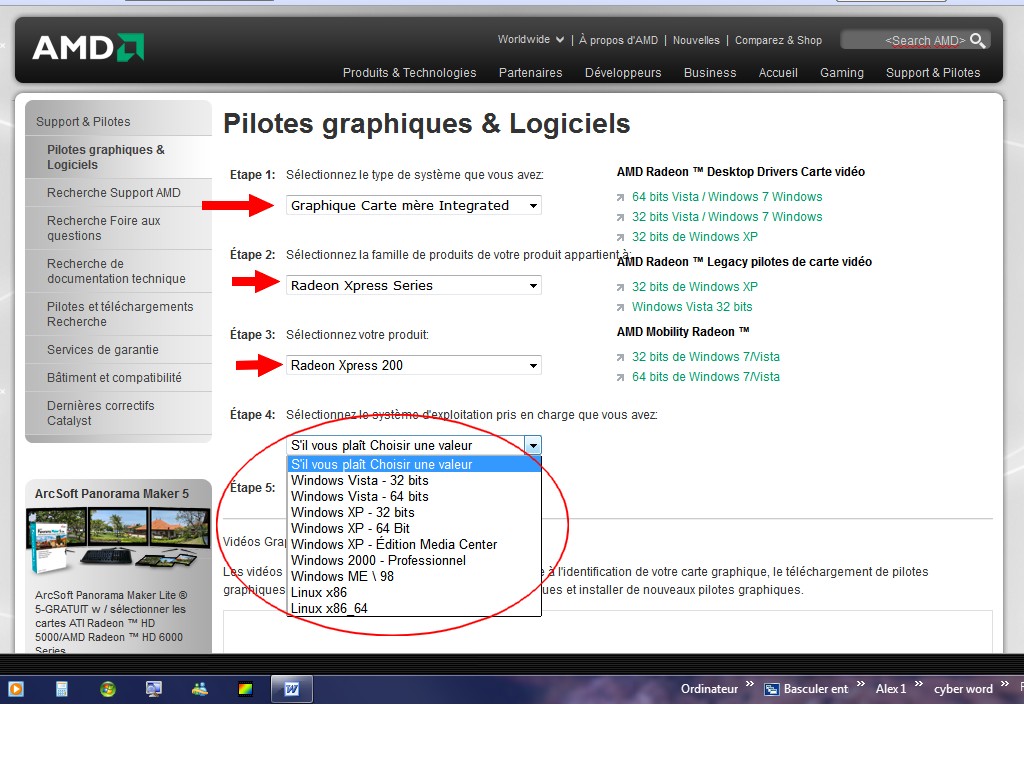Click inside the Search AMD field
The image size is (1024, 768).
pos(905,40)
